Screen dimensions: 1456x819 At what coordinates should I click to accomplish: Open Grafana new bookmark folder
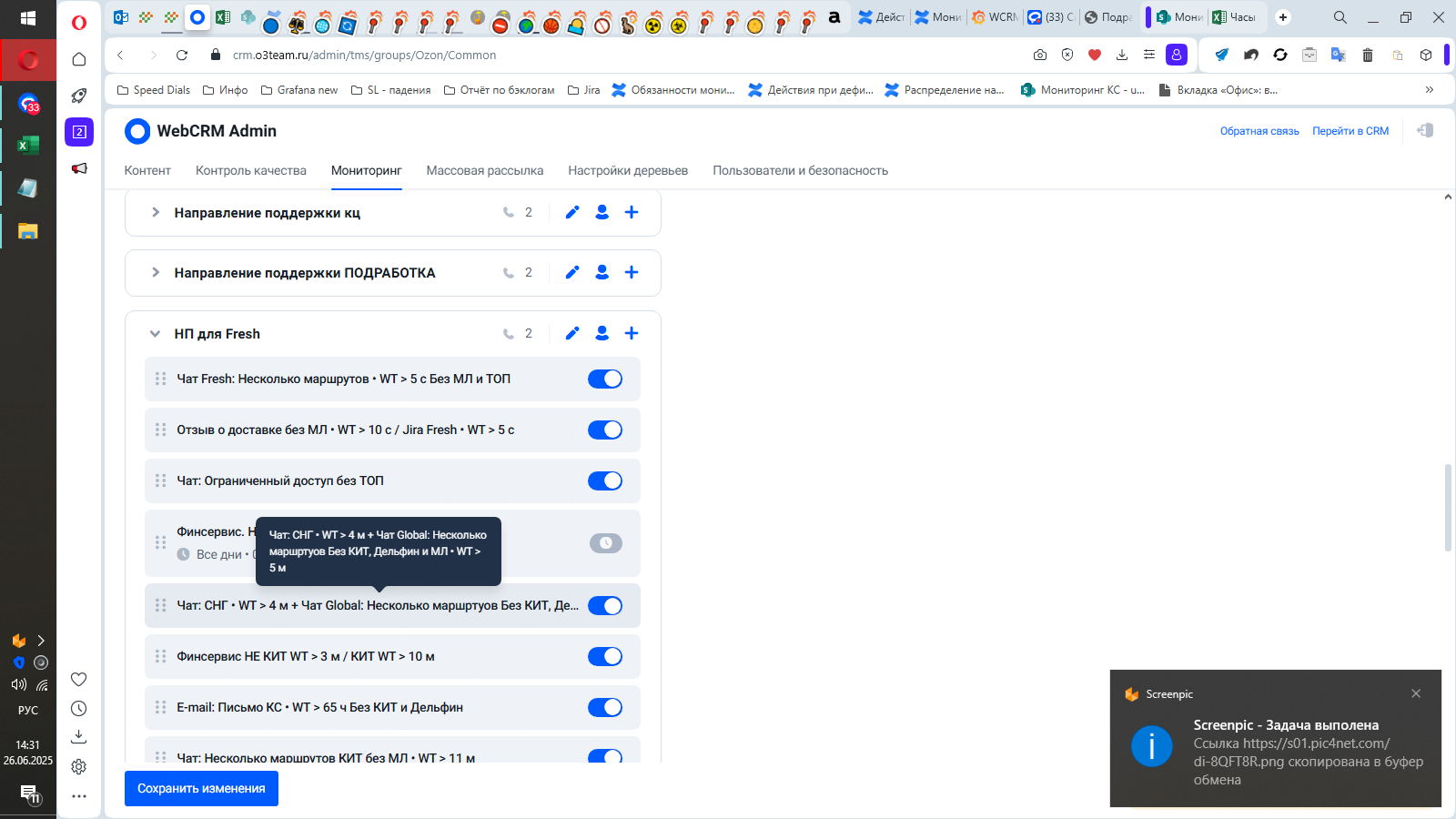[x=299, y=89]
